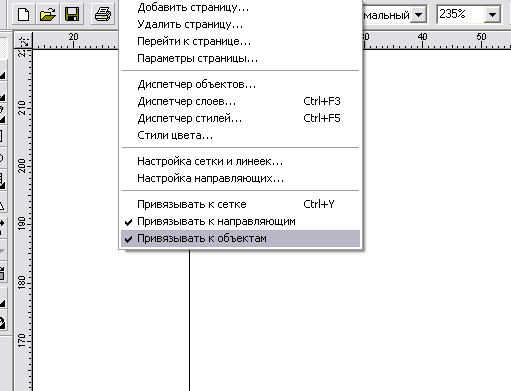Screen dimensions: 511x391
Task: Open Диспетчер объектов menu item
Action: (x=241, y=84)
